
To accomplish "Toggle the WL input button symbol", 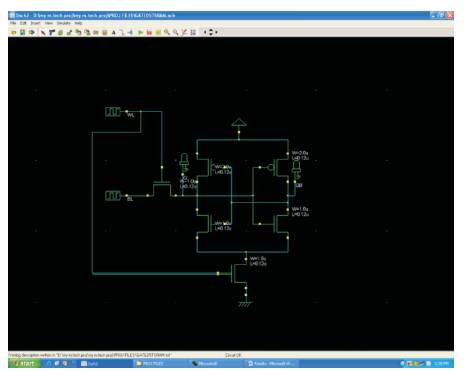I will click(x=113, y=112).
